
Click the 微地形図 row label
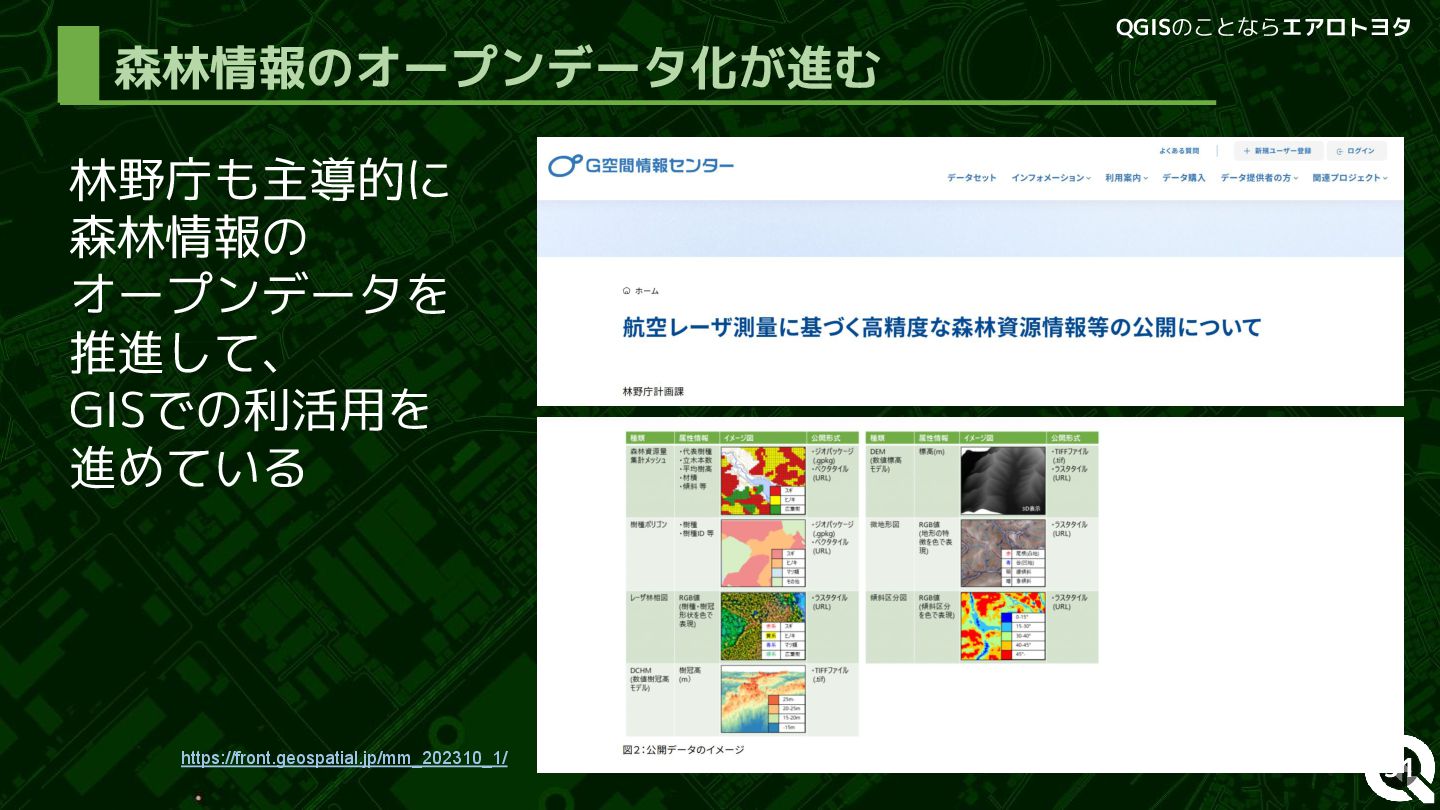click(885, 525)
